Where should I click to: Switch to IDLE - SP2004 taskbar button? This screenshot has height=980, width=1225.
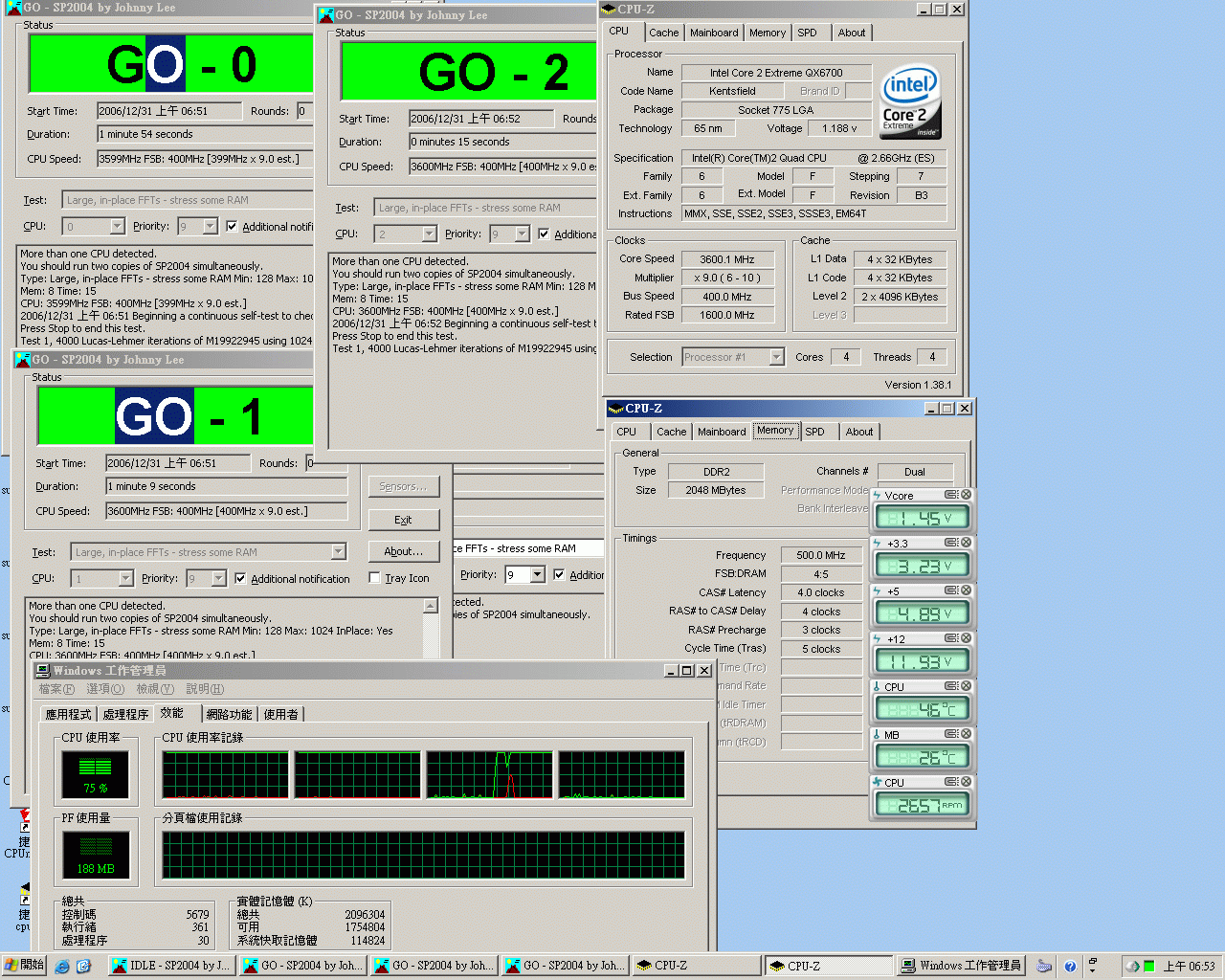[171, 966]
